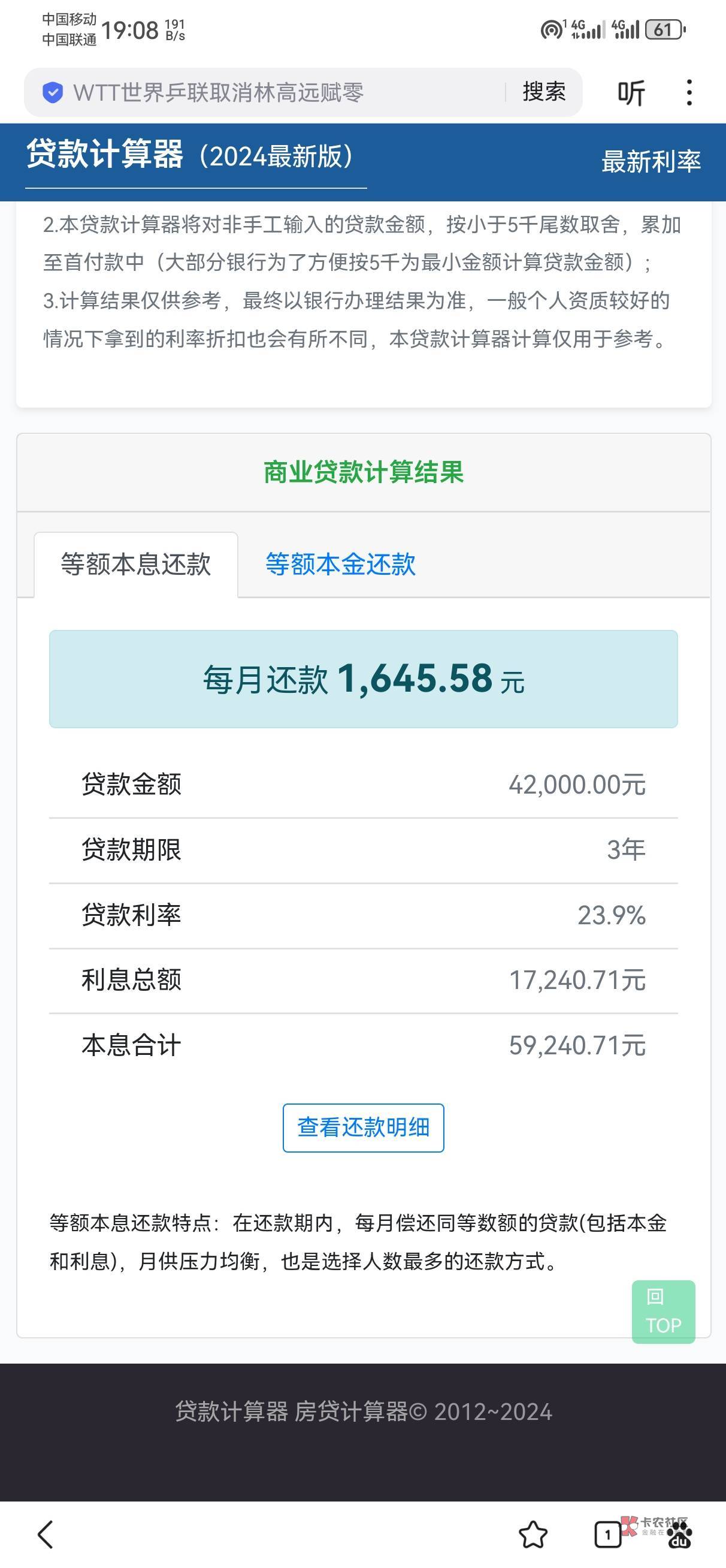Focus the address bar search field
The width and height of the screenshot is (726, 1568).
pos(274,92)
